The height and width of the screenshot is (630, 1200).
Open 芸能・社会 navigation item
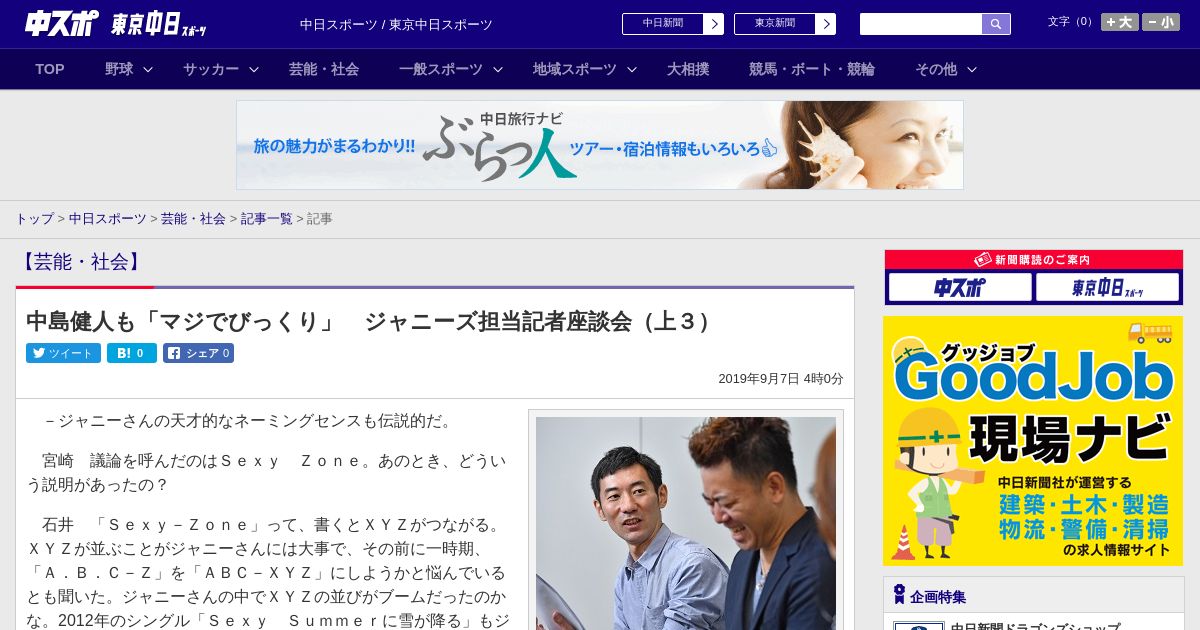tap(324, 69)
